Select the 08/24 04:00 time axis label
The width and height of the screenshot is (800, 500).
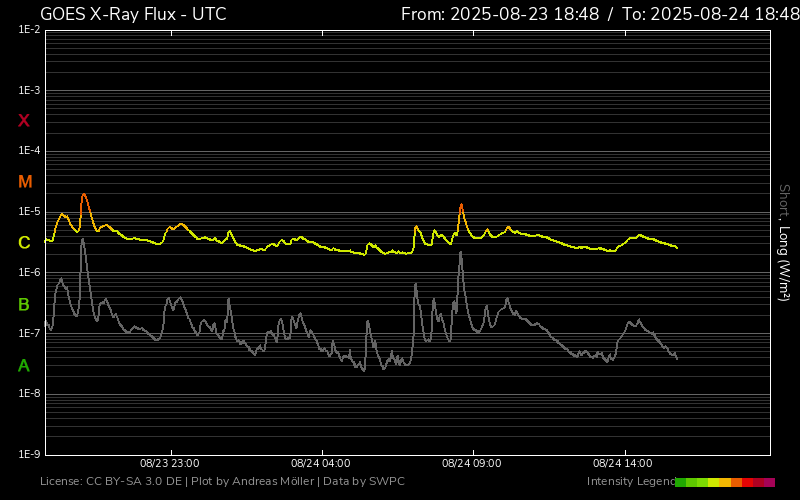(320, 463)
